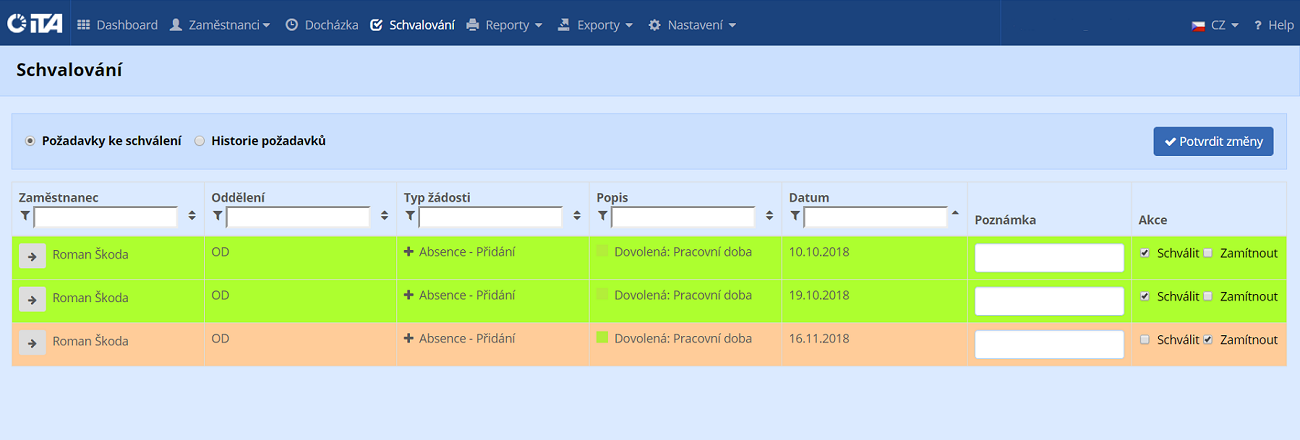This screenshot has width=1300, height=440.
Task: Click the iTA logo in the navbar
Action: (x=35, y=24)
